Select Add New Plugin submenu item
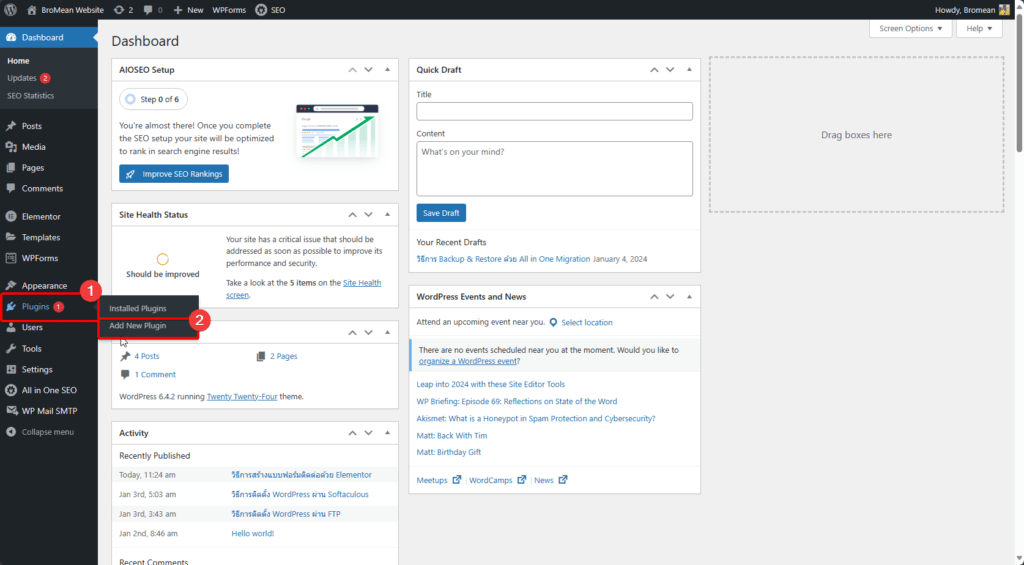This screenshot has height=565, width=1024. [138, 326]
